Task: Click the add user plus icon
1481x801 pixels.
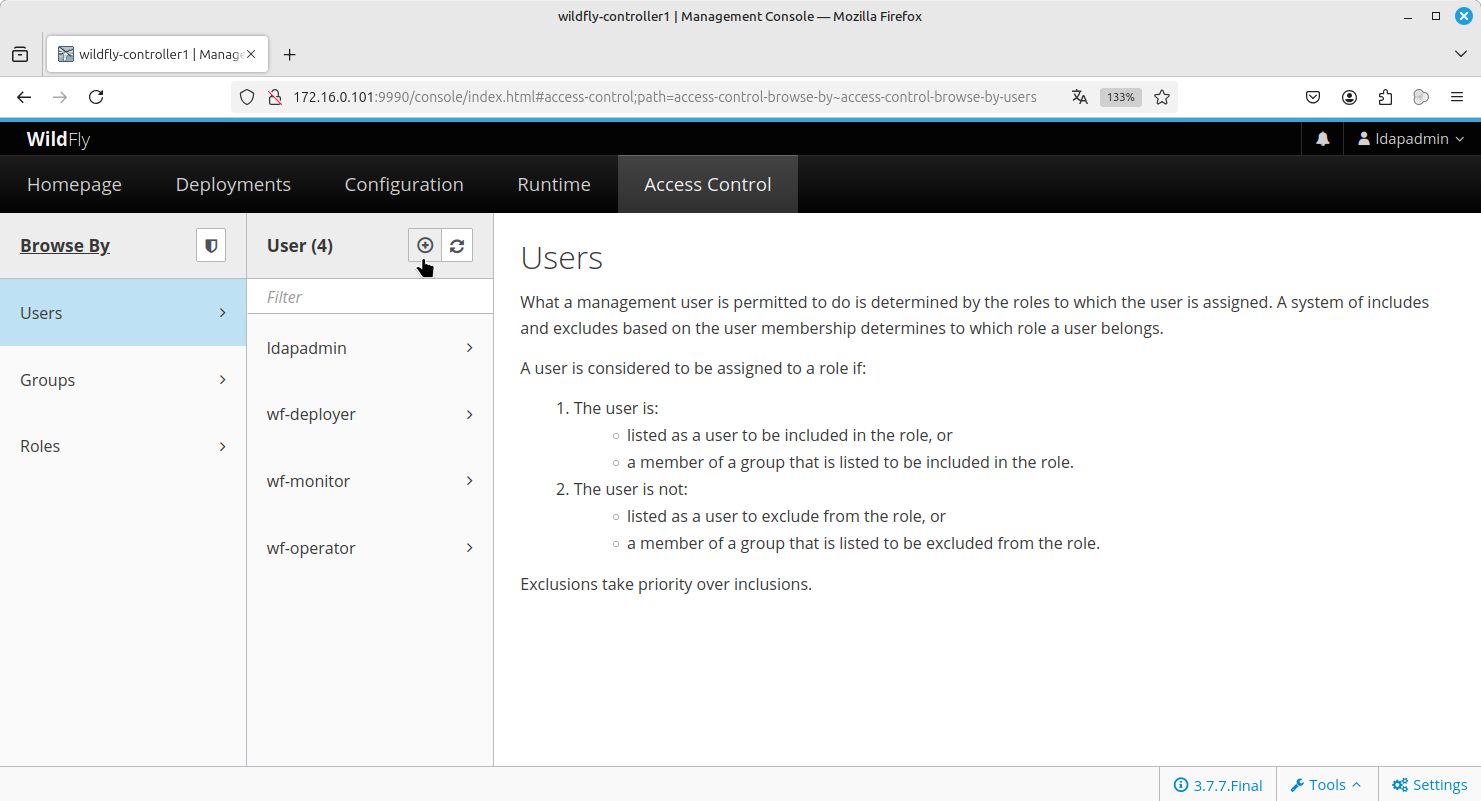Action: click(x=425, y=246)
